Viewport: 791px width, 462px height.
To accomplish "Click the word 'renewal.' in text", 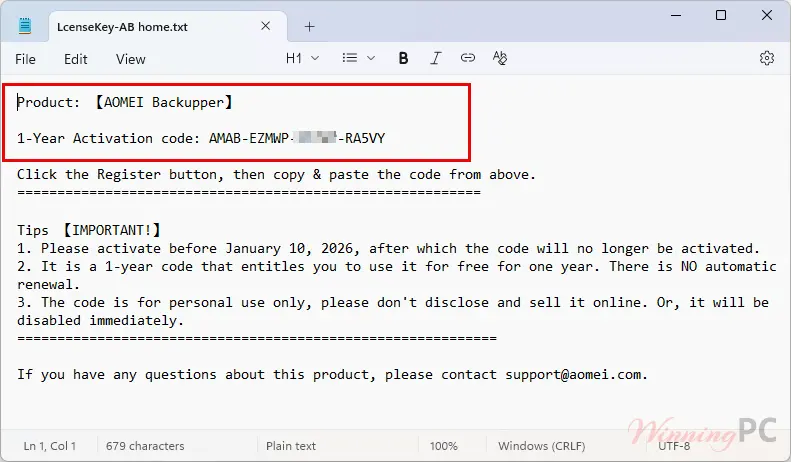I will (x=48, y=284).
